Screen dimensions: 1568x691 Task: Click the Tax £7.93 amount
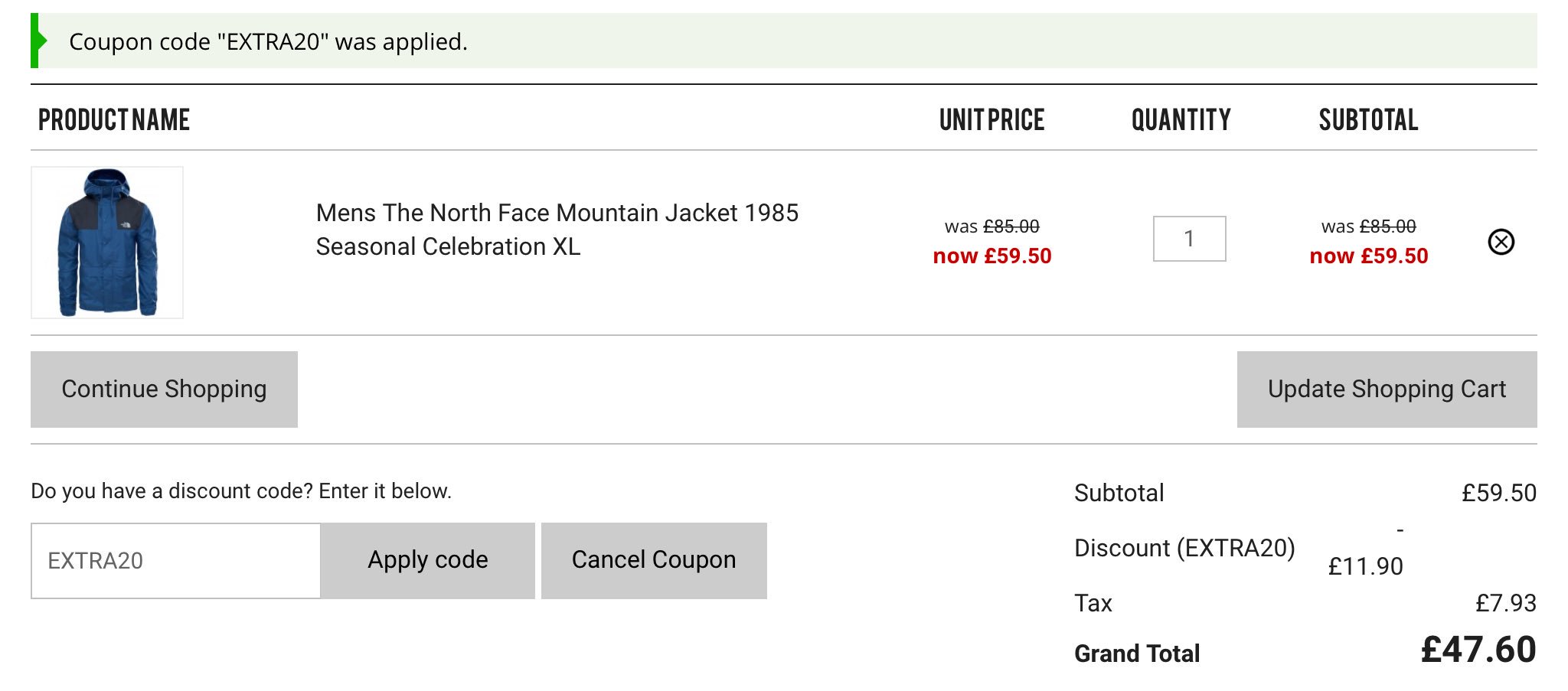point(1506,603)
